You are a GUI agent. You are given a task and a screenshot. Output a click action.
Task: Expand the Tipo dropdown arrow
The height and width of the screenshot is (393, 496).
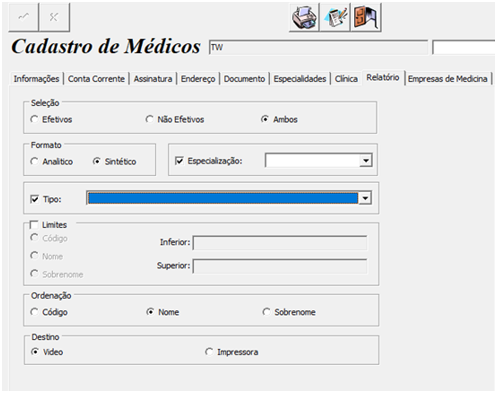(x=365, y=198)
